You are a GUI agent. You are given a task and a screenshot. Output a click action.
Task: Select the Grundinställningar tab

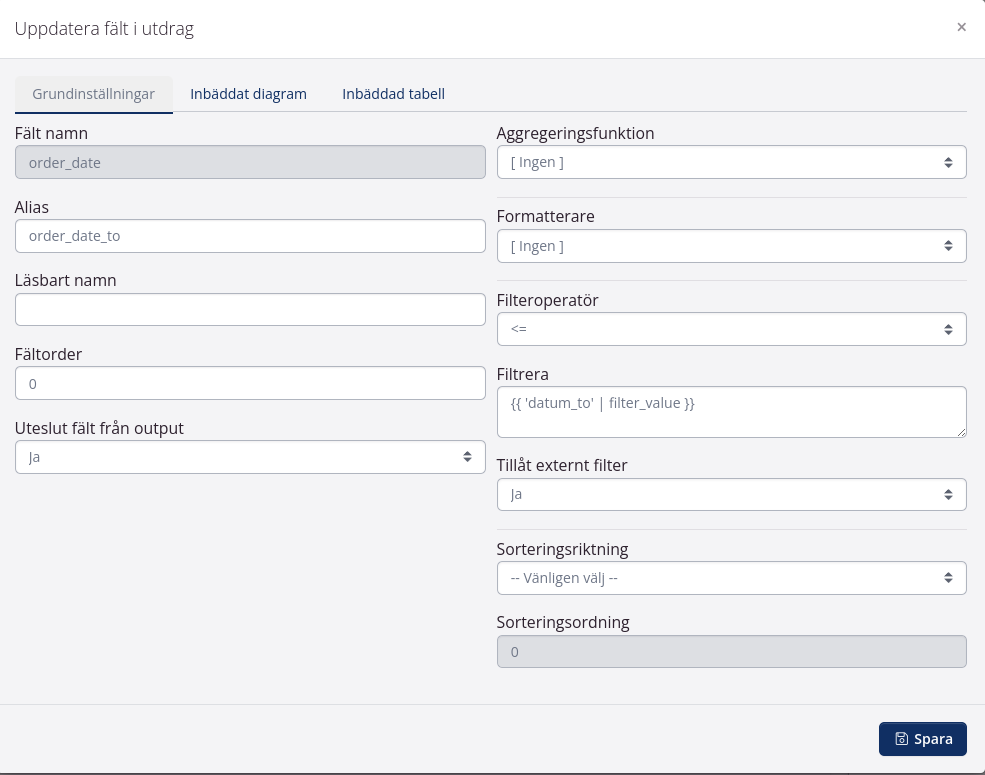(93, 93)
